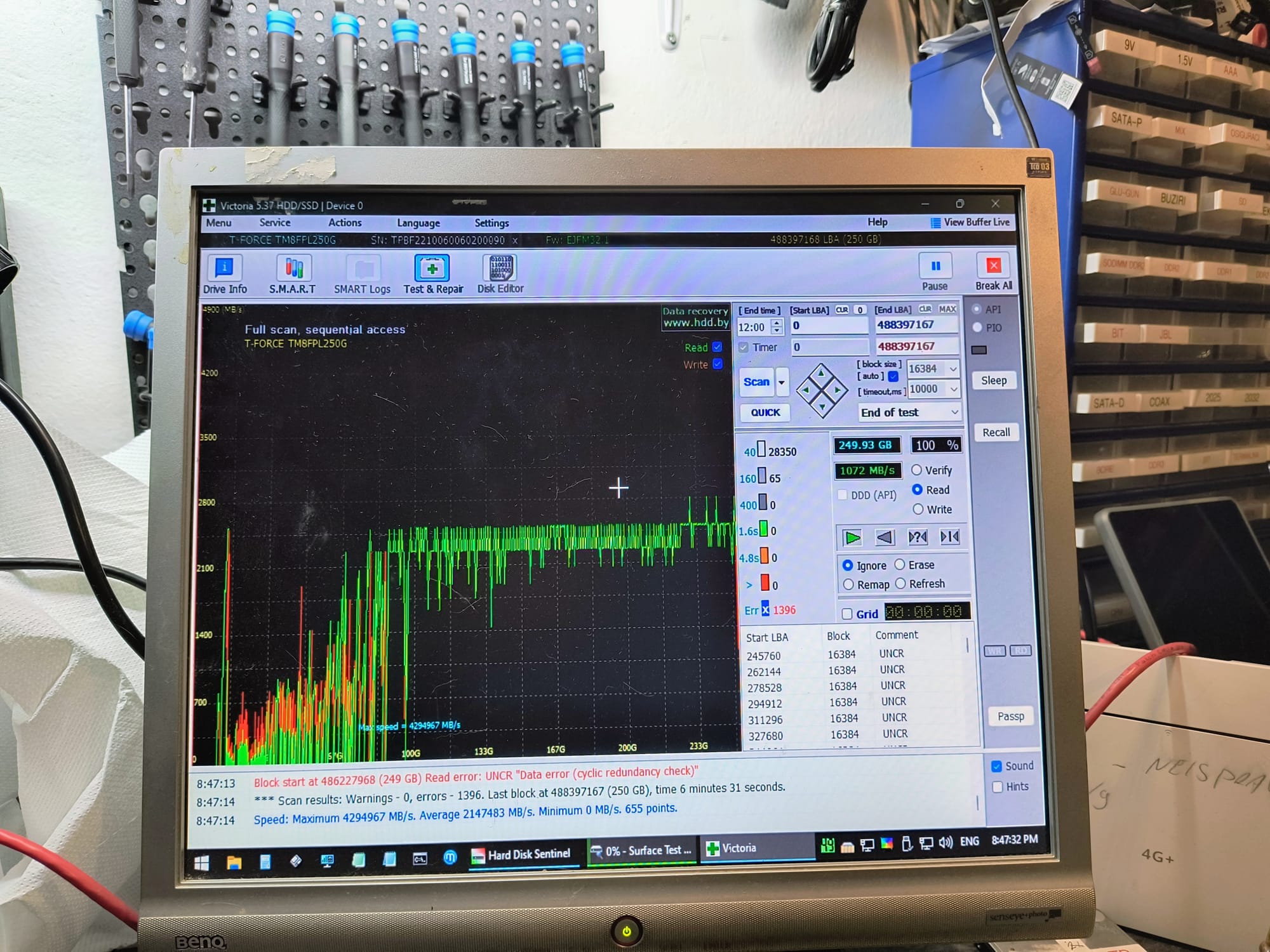Click the red Break All icon

[x=993, y=266]
